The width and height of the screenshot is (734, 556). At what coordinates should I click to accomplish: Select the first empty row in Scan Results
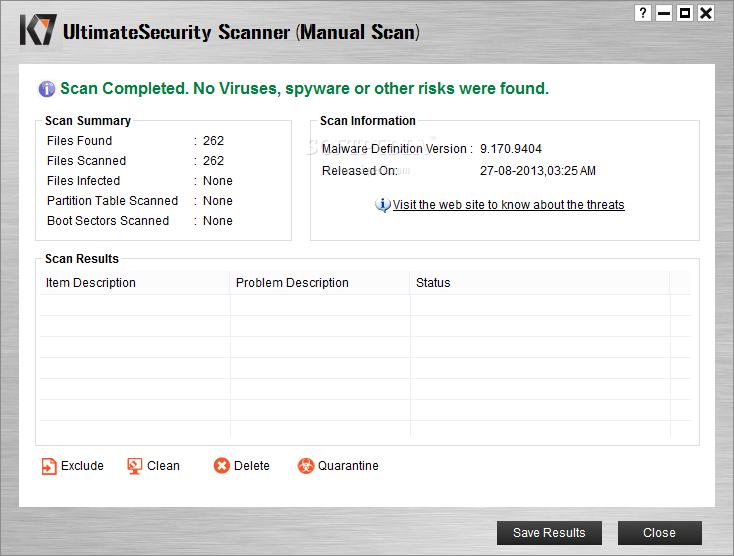pos(365,305)
